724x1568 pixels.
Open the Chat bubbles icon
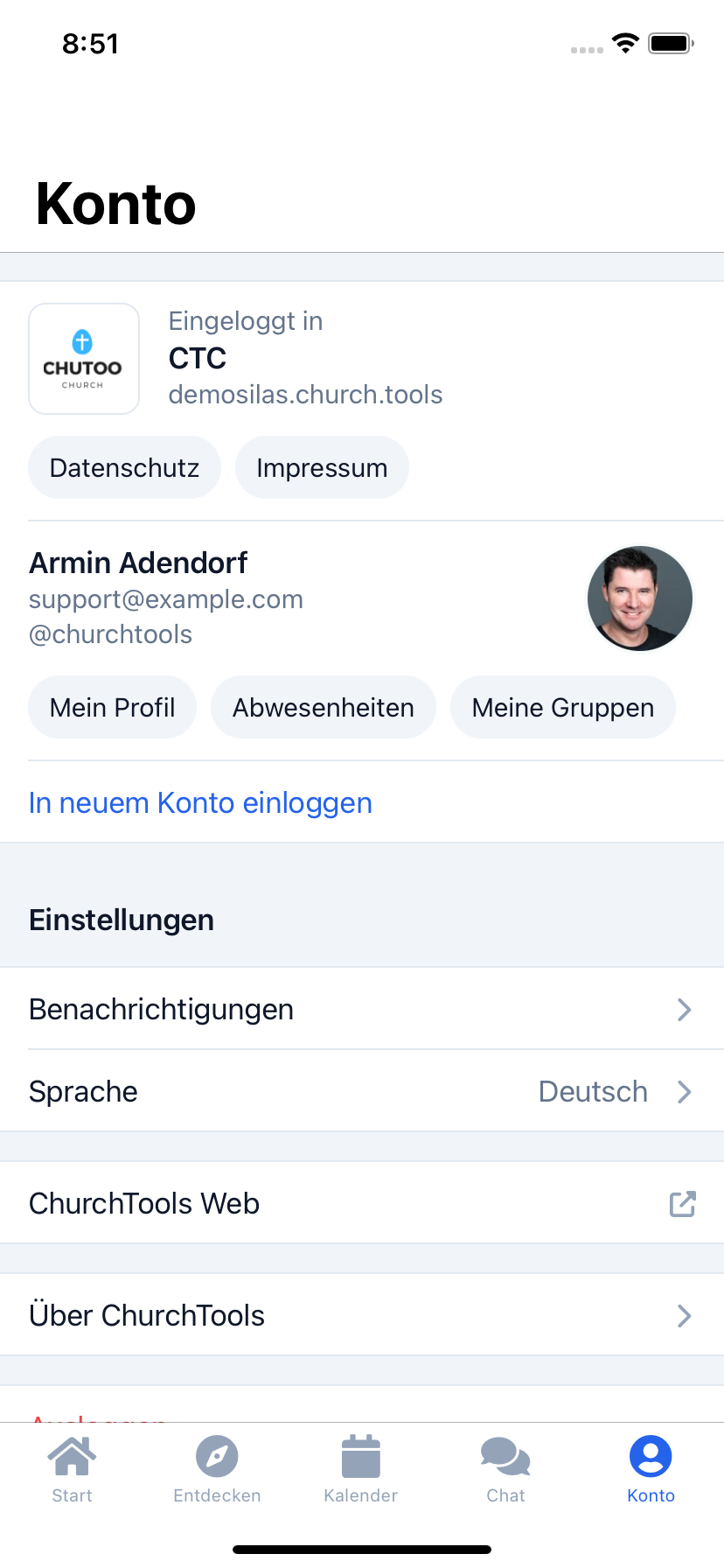point(505,1457)
